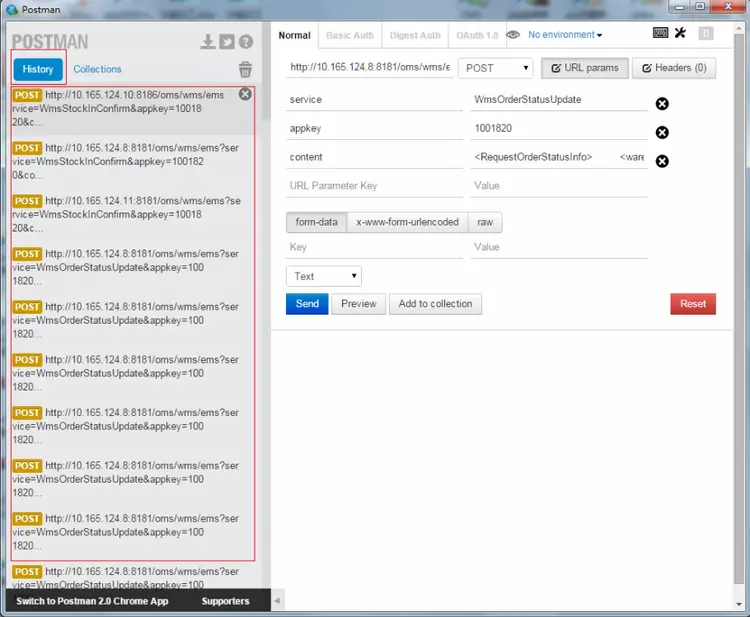Click the history sidebar scrollbar
Viewport: 750px width, 617px height.
click(x=265, y=72)
